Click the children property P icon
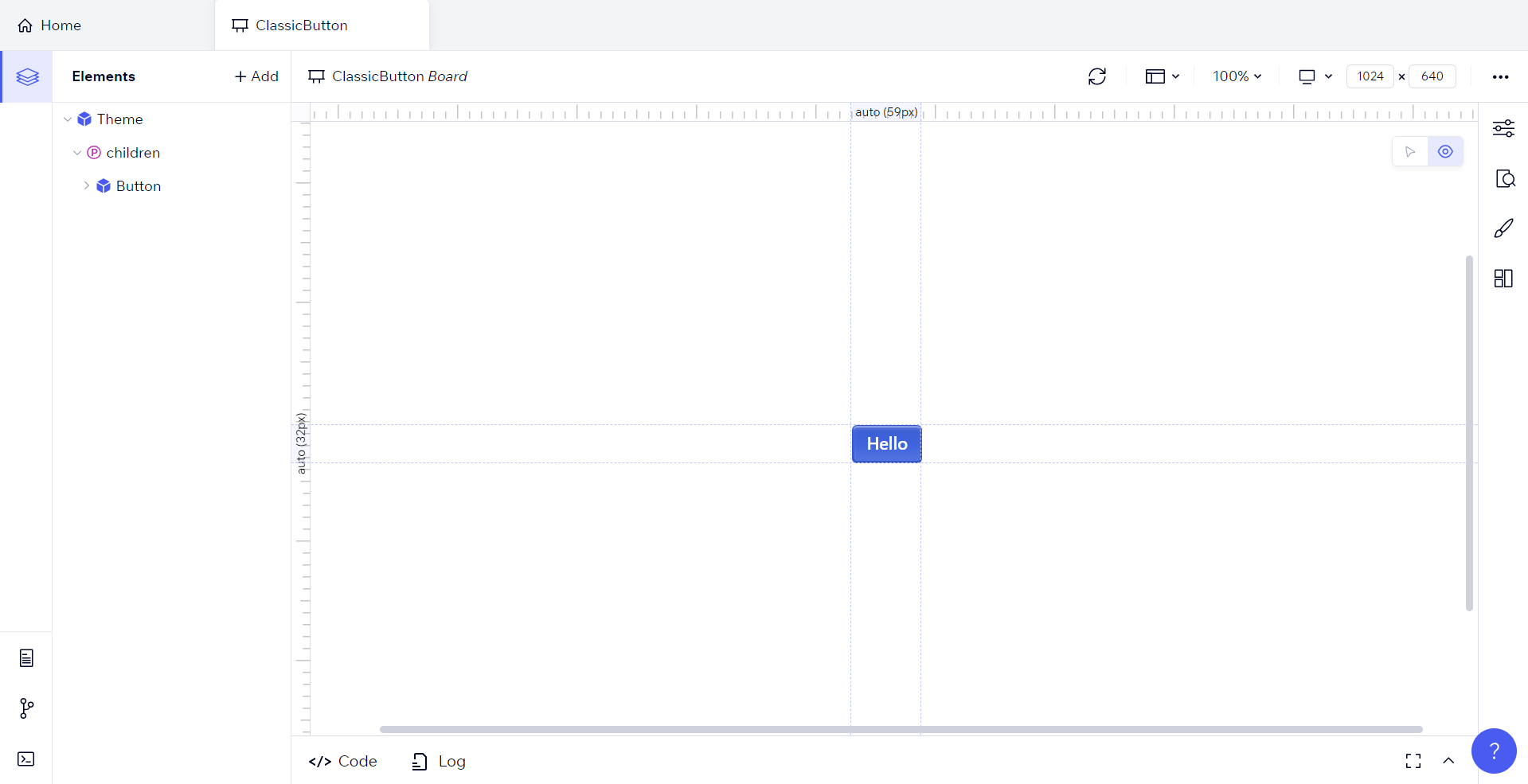The width and height of the screenshot is (1528, 784). click(94, 153)
